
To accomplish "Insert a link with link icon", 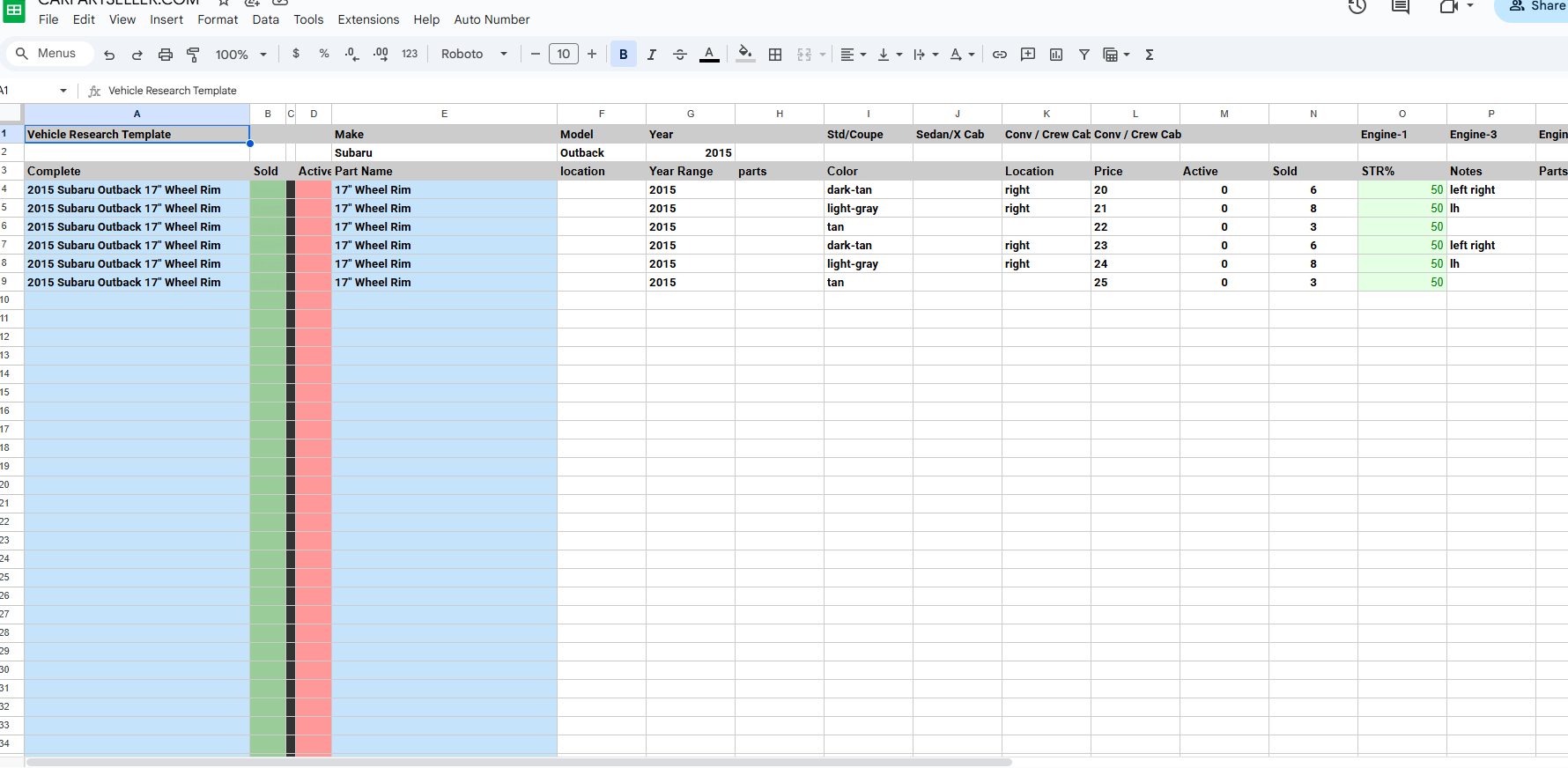I will tap(1000, 55).
